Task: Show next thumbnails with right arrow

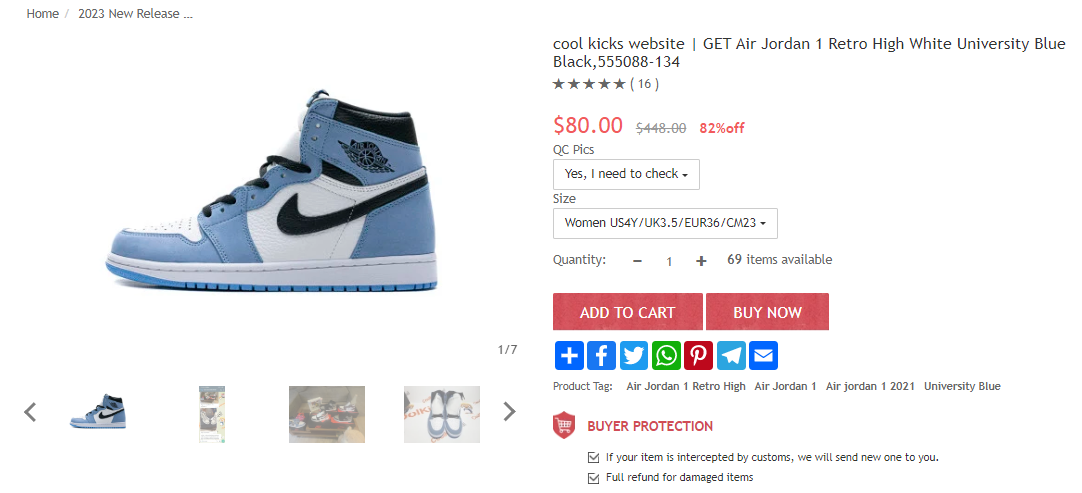Action: (x=509, y=412)
